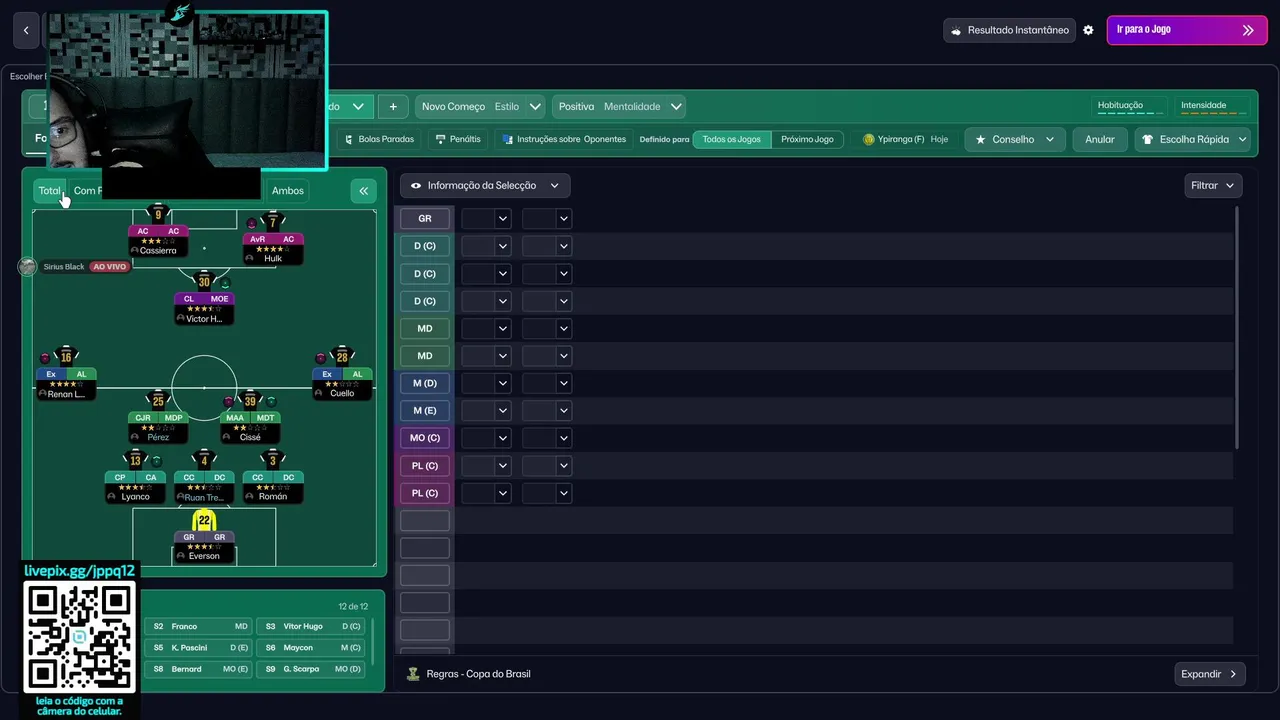The image size is (1280, 720).
Task: Click green icon right of Lyanco's shirt
Action: 157,461
